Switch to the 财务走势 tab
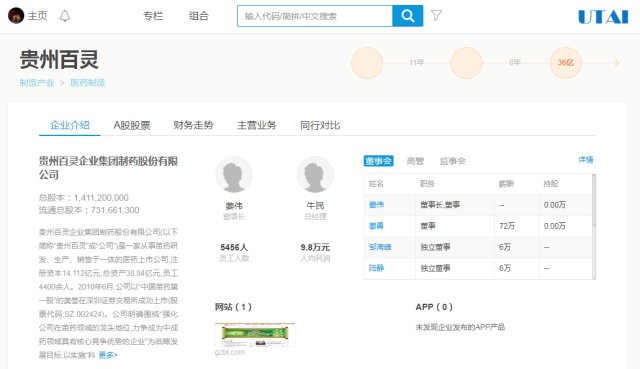The width and height of the screenshot is (640, 369). pos(193,125)
